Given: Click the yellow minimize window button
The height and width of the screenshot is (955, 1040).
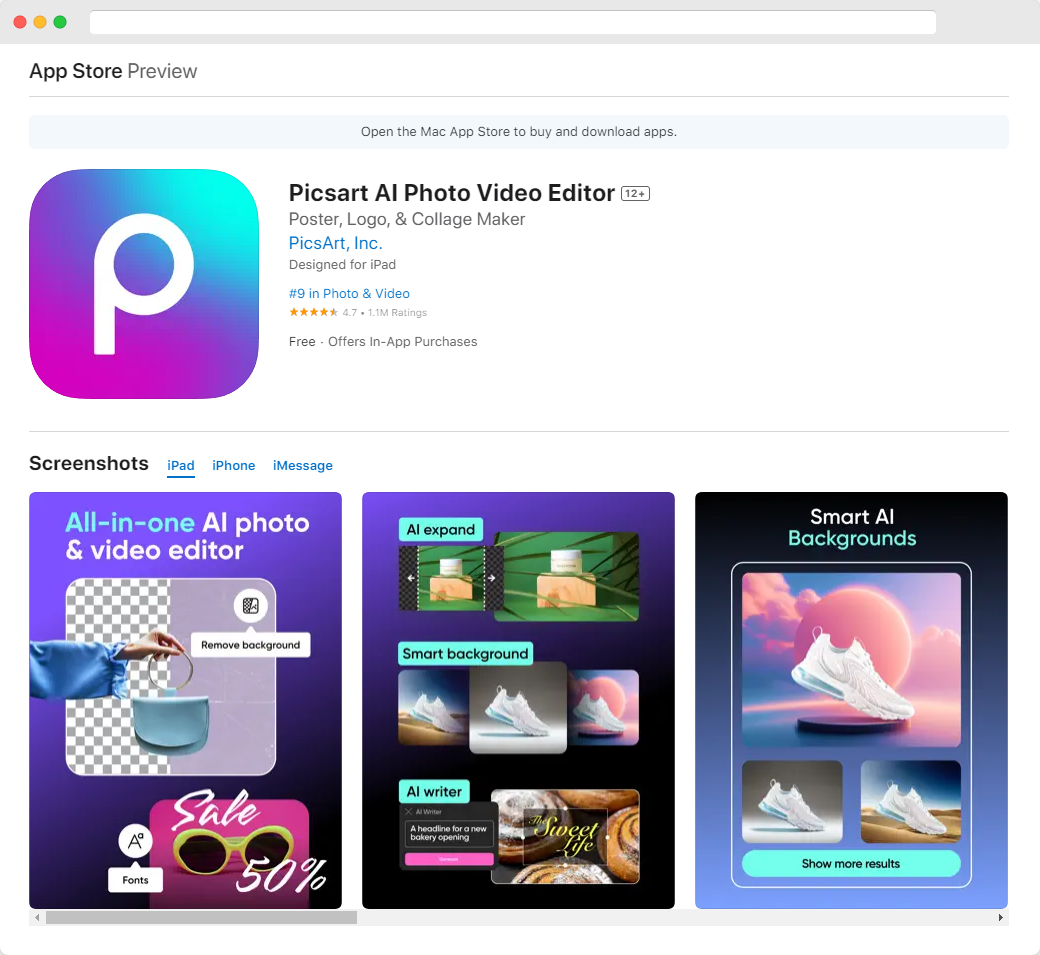Looking at the screenshot, I should tap(40, 22).
